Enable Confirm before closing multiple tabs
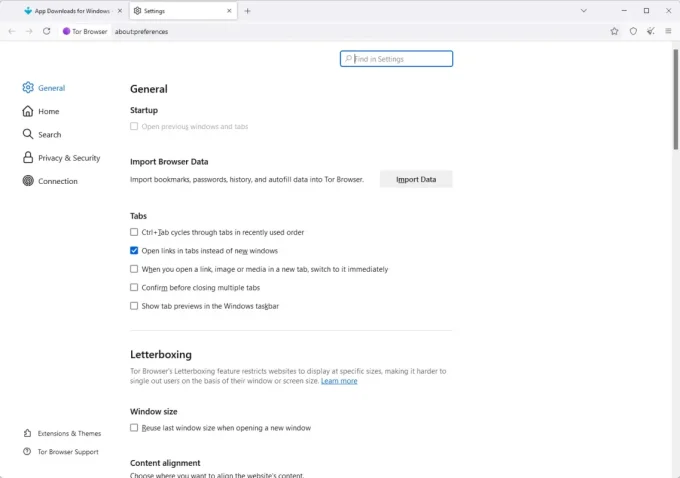This screenshot has height=478, width=680. click(x=134, y=287)
